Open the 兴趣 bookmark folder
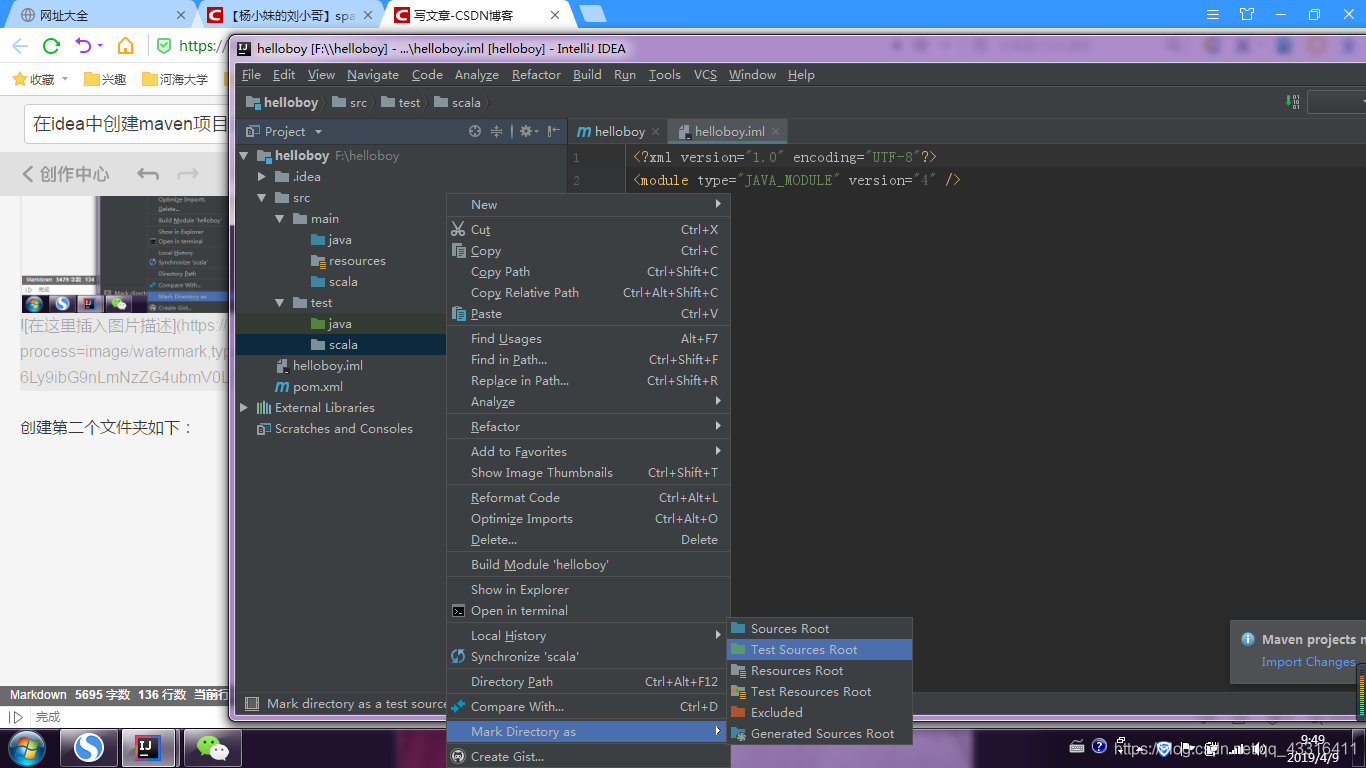This screenshot has width=1366, height=768. 105,79
